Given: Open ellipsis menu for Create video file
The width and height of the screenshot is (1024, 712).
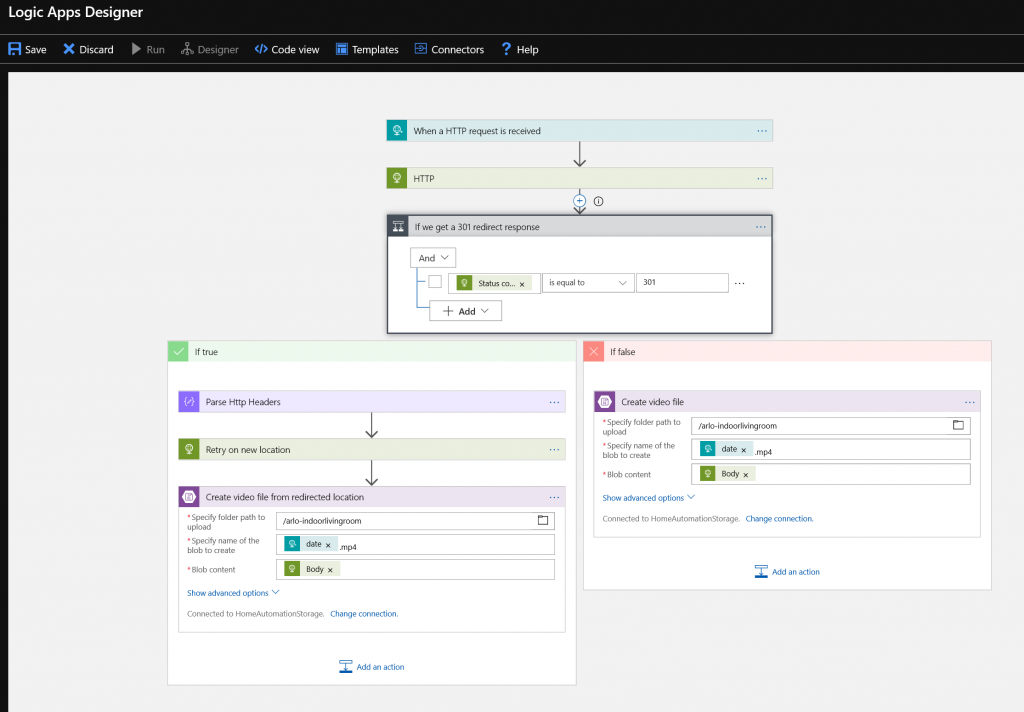Looking at the screenshot, I should 970,402.
